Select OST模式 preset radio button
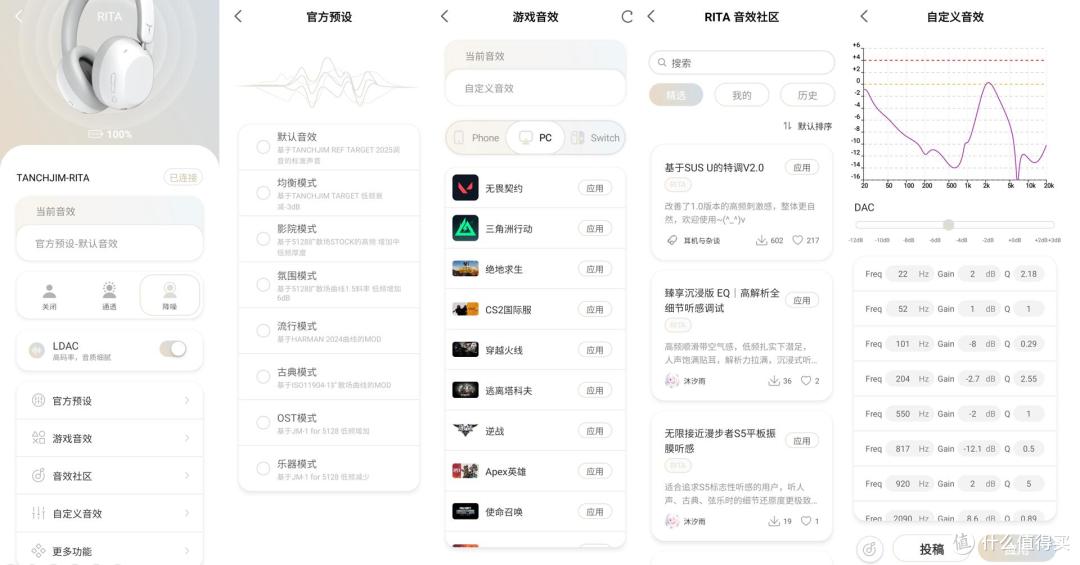 click(263, 422)
